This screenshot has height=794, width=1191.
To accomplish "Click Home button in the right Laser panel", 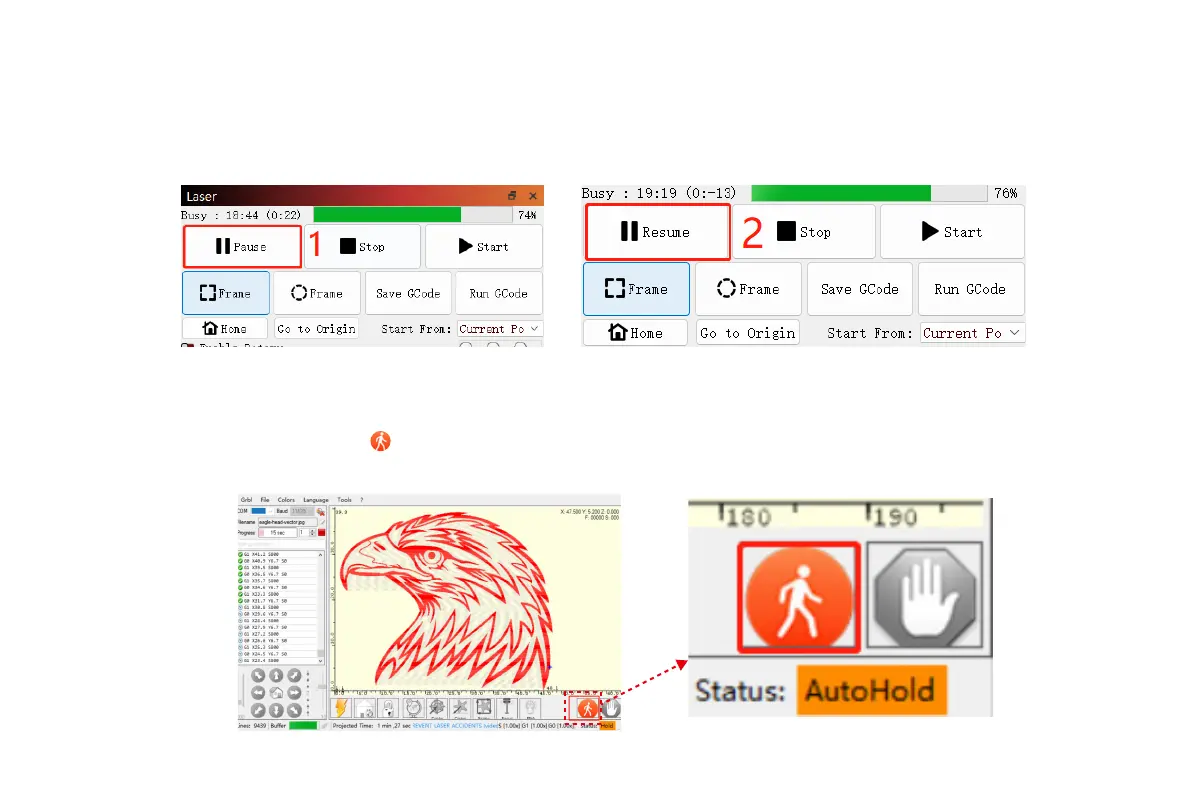I will pyautogui.click(x=636, y=333).
